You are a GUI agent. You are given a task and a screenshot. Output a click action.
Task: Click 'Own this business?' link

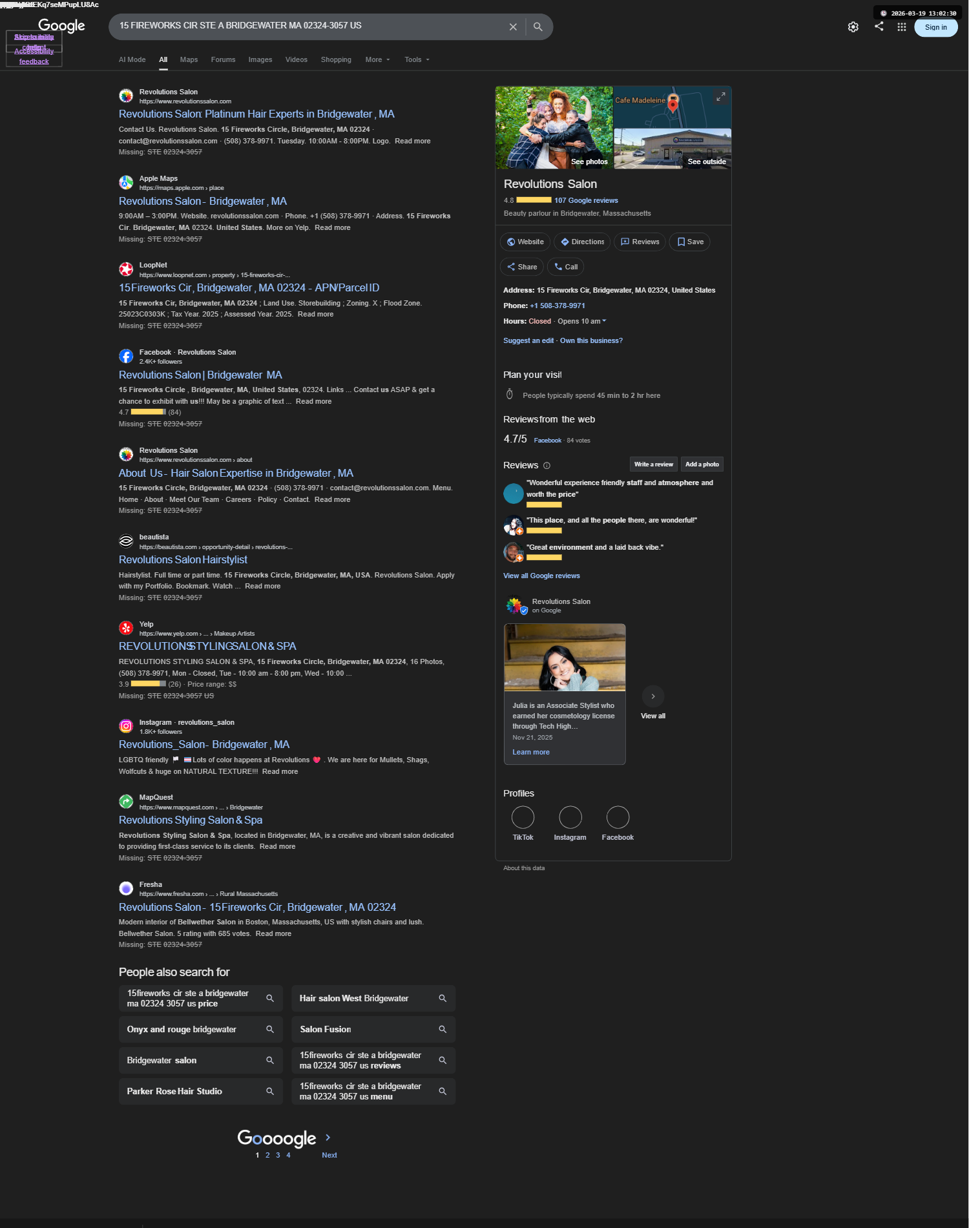(x=591, y=341)
